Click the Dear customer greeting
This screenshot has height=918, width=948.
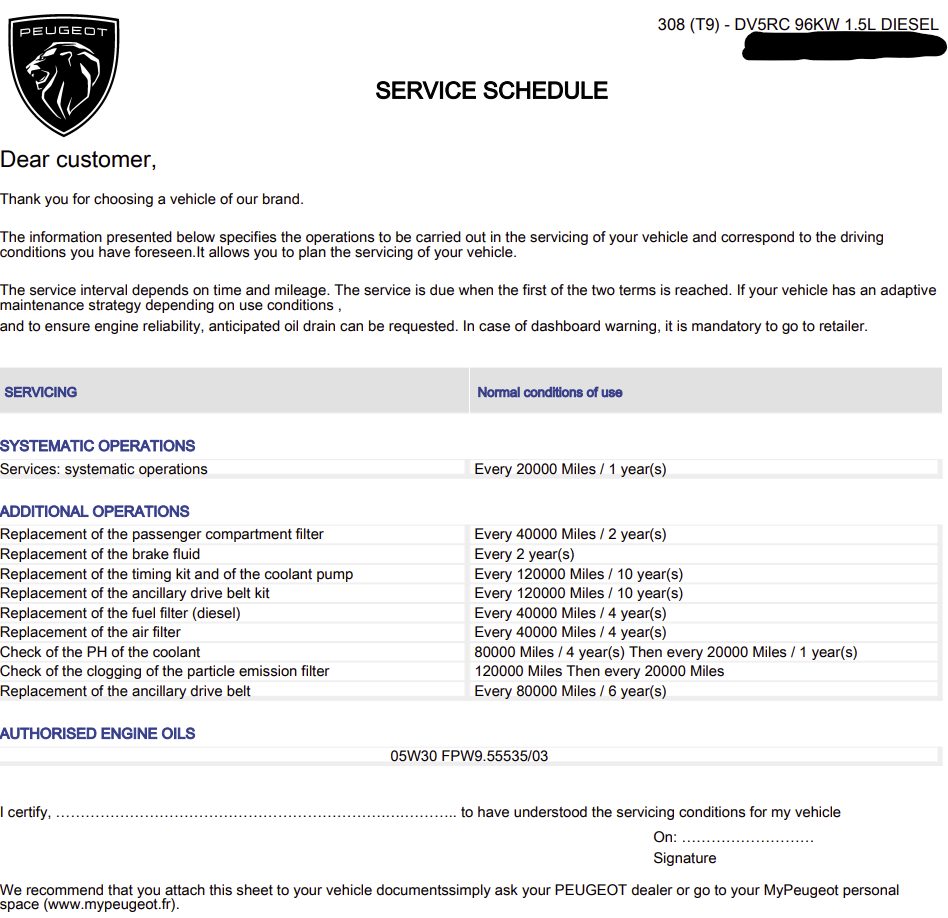[x=78, y=160]
